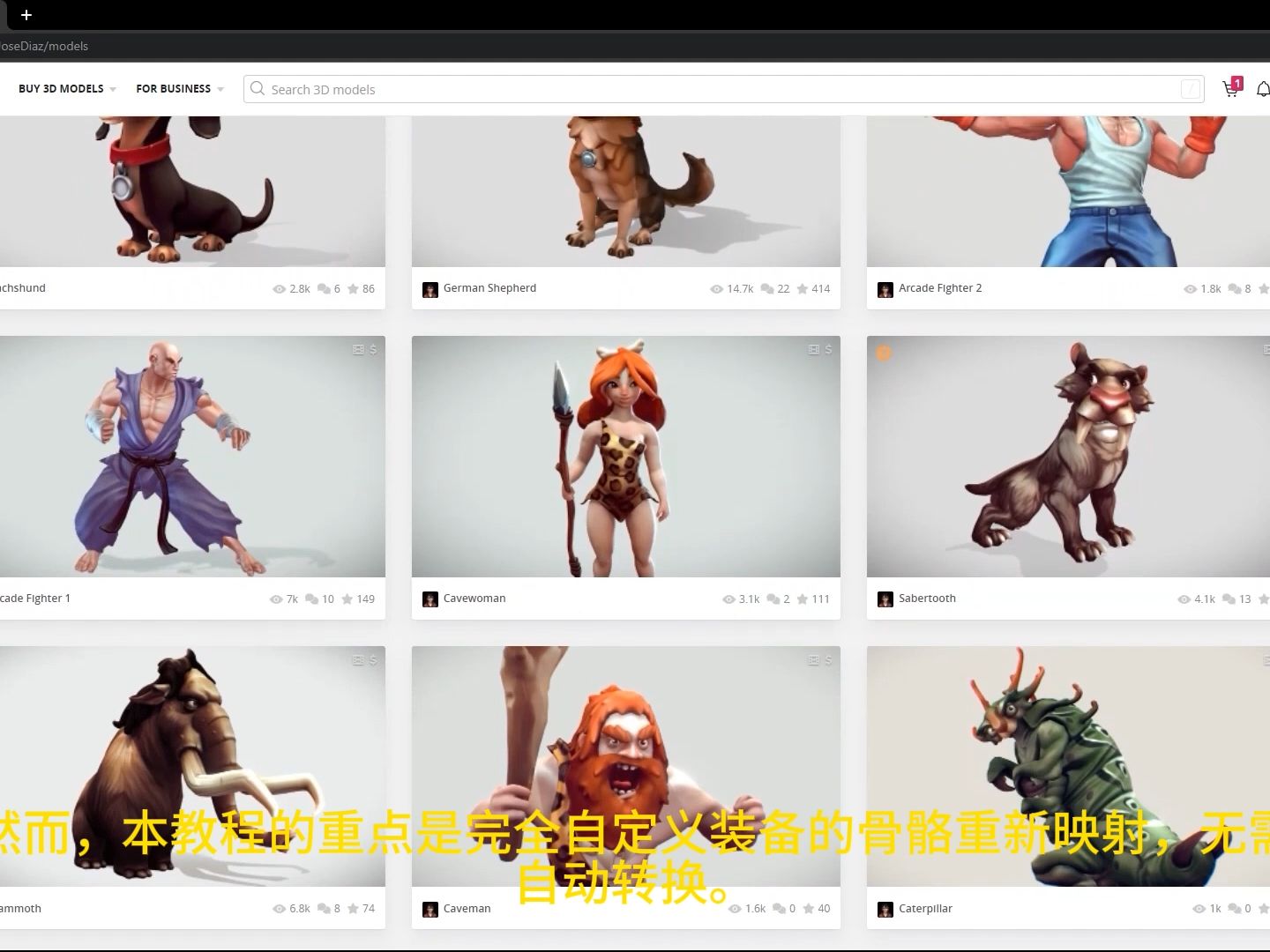The width and height of the screenshot is (1270, 952).
Task: Click the Cavewoman likes star
Action: (x=803, y=599)
